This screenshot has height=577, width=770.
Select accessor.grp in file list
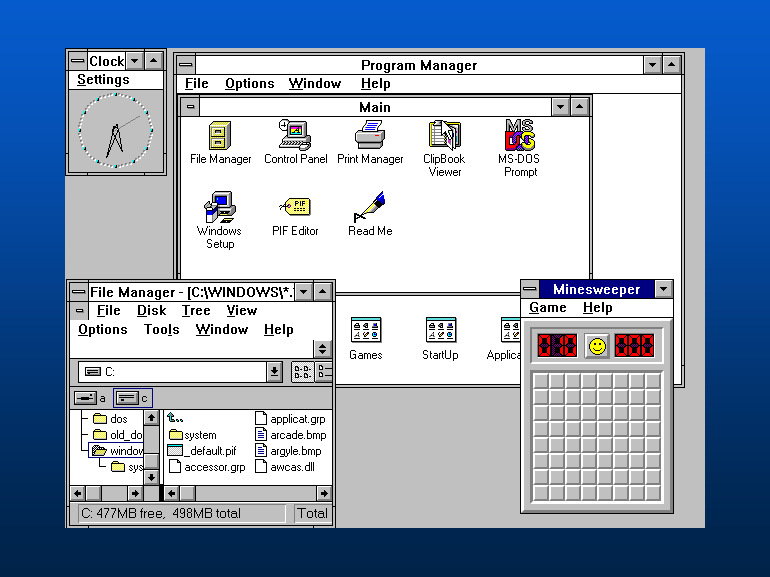coord(207,467)
